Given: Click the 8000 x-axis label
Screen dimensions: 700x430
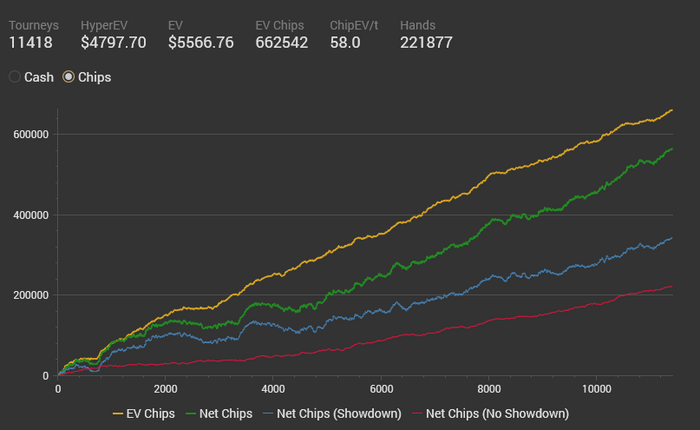Looking at the screenshot, I should [489, 389].
